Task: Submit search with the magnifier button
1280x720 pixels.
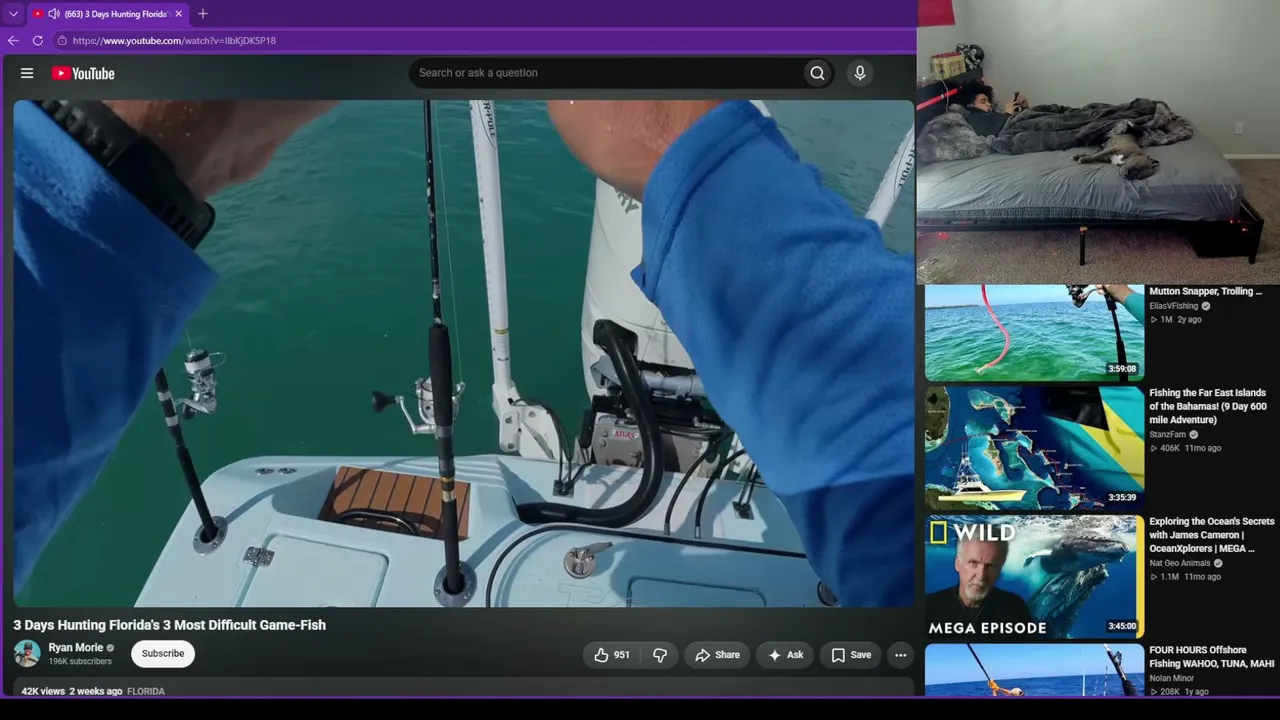Action: (x=817, y=73)
